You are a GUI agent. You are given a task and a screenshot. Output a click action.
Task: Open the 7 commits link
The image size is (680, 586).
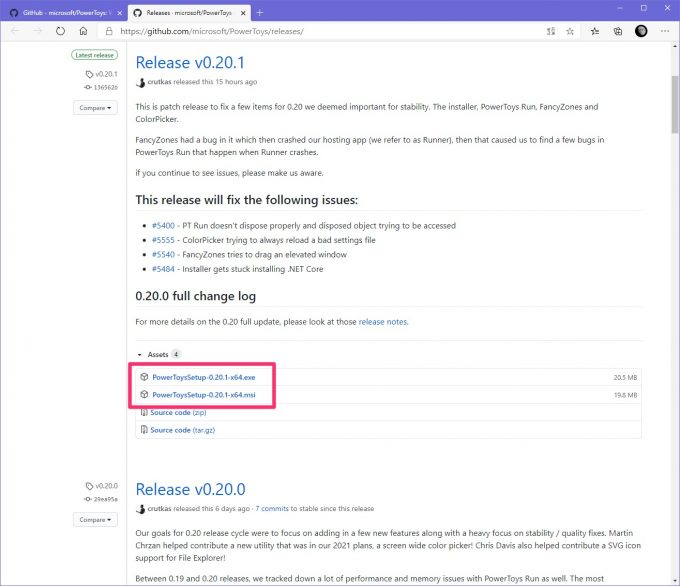coord(272,509)
